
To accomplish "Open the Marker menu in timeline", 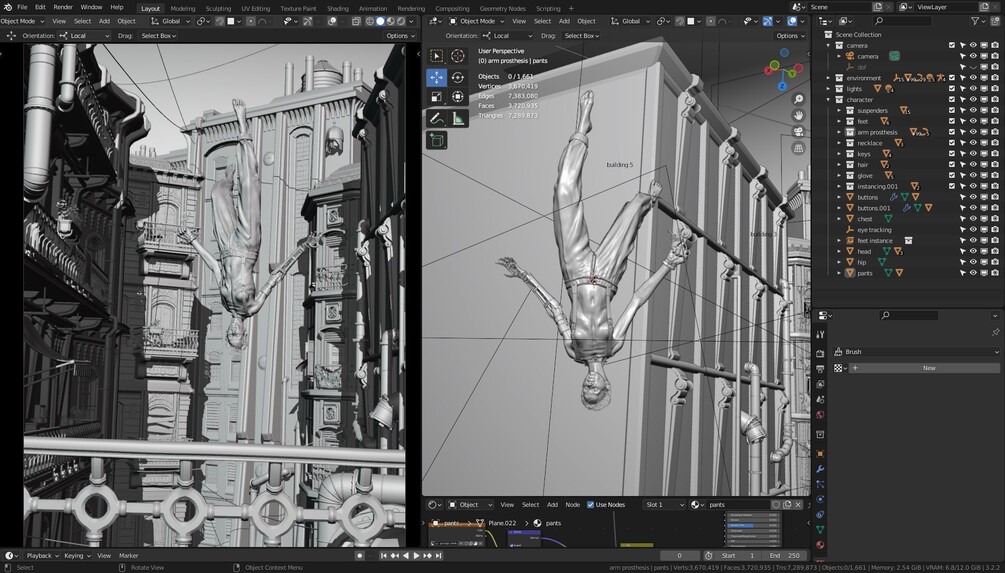I will (128, 556).
